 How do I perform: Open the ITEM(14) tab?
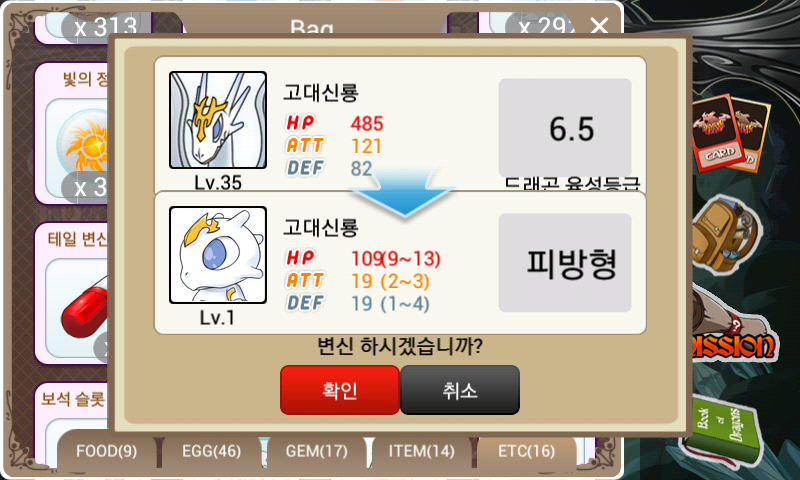(x=421, y=451)
